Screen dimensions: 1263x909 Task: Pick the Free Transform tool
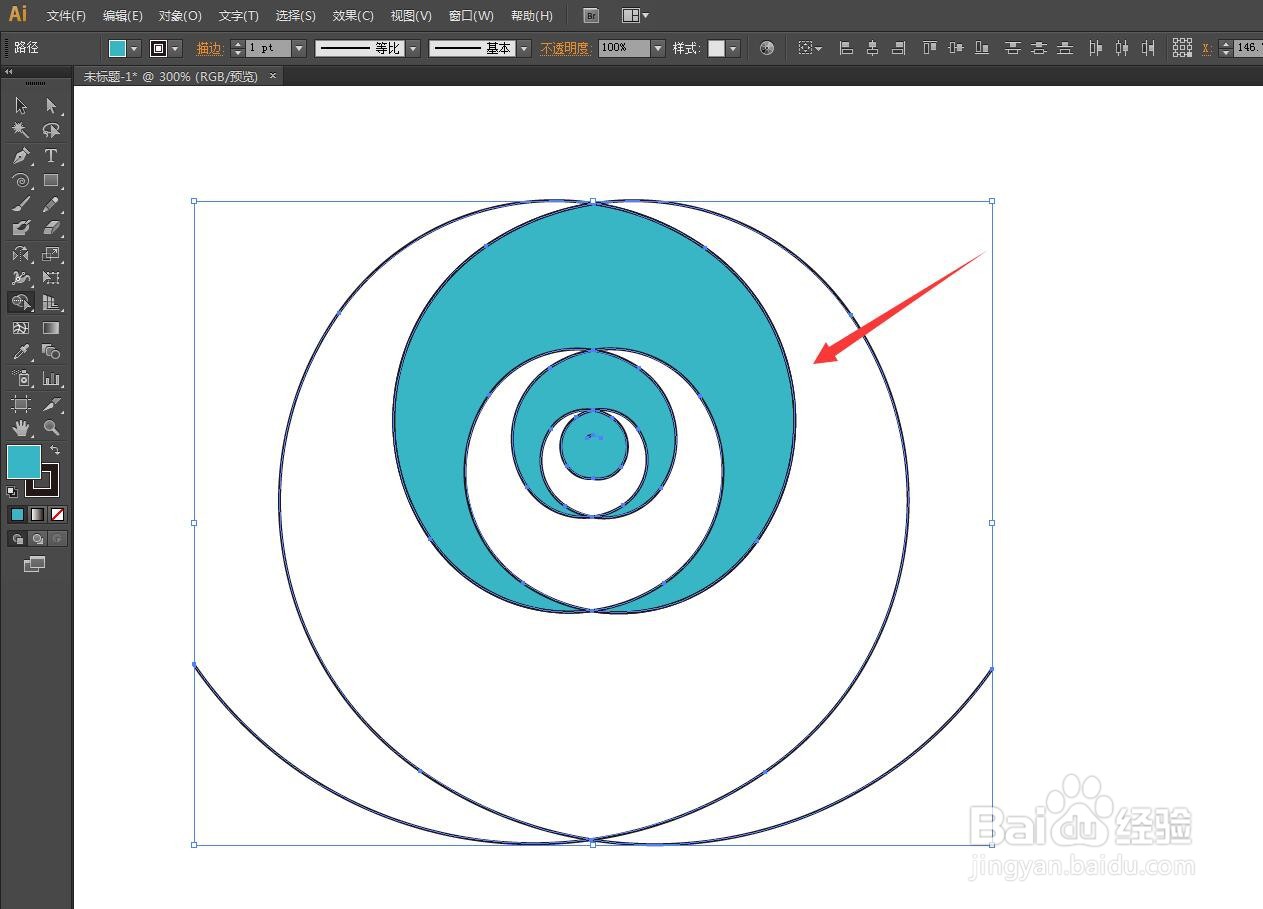(51, 279)
